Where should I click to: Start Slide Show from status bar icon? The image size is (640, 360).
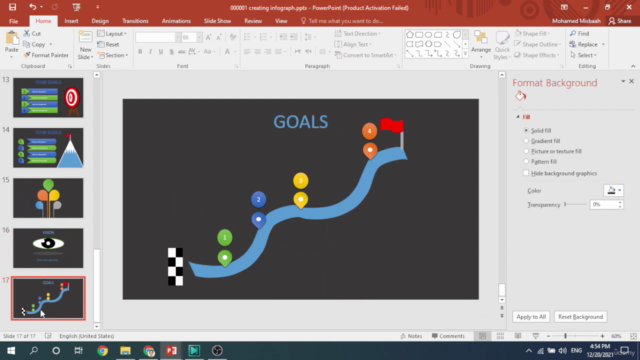(x=536, y=336)
